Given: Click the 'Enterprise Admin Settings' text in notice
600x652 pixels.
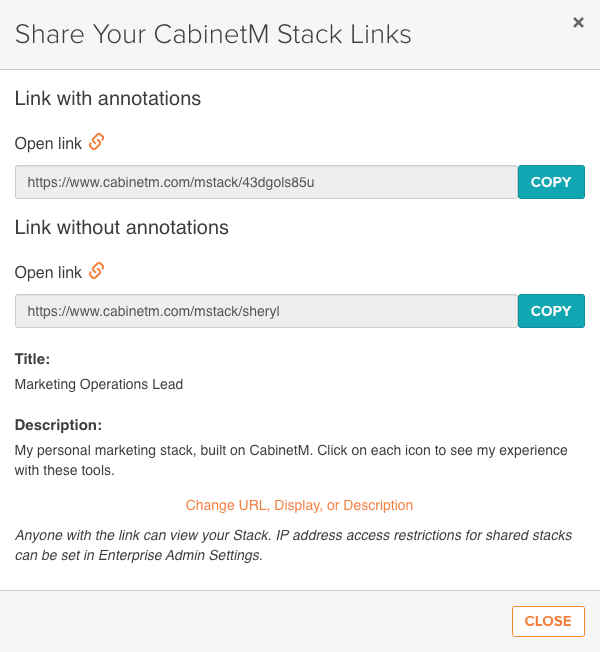Looking at the screenshot, I should (x=180, y=555).
